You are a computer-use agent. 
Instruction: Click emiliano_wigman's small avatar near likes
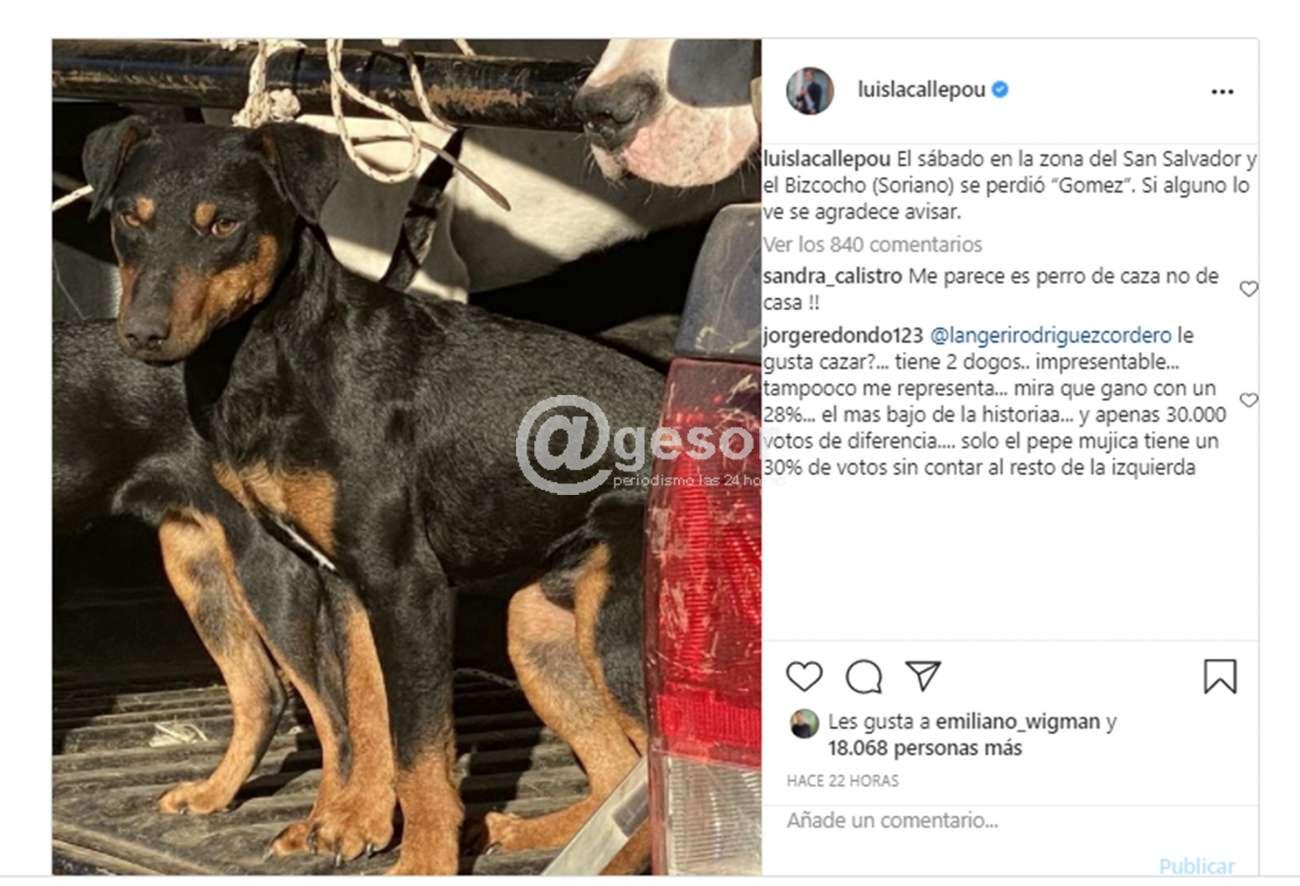point(803,723)
